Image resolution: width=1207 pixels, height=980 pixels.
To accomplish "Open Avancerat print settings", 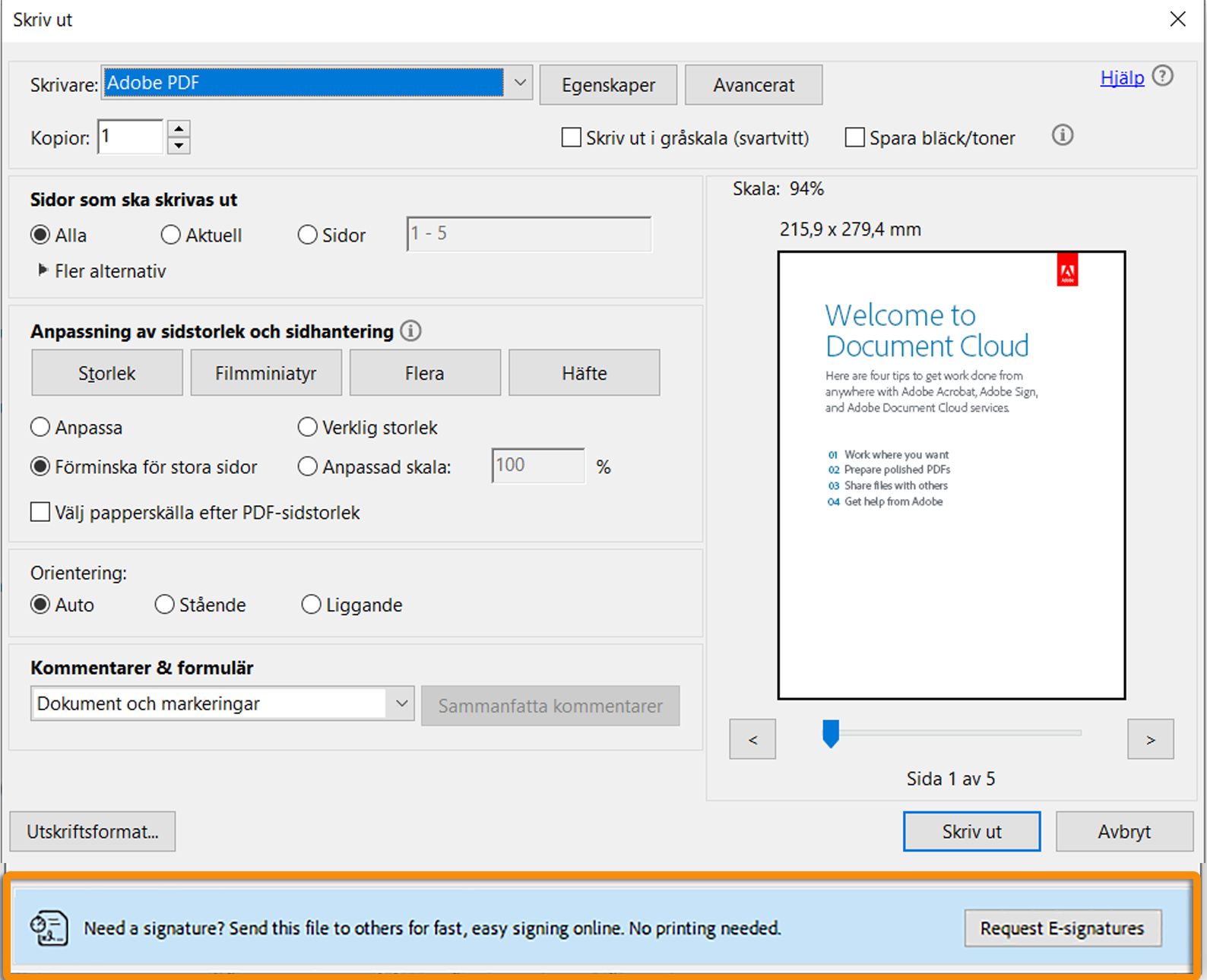I will 753,85.
